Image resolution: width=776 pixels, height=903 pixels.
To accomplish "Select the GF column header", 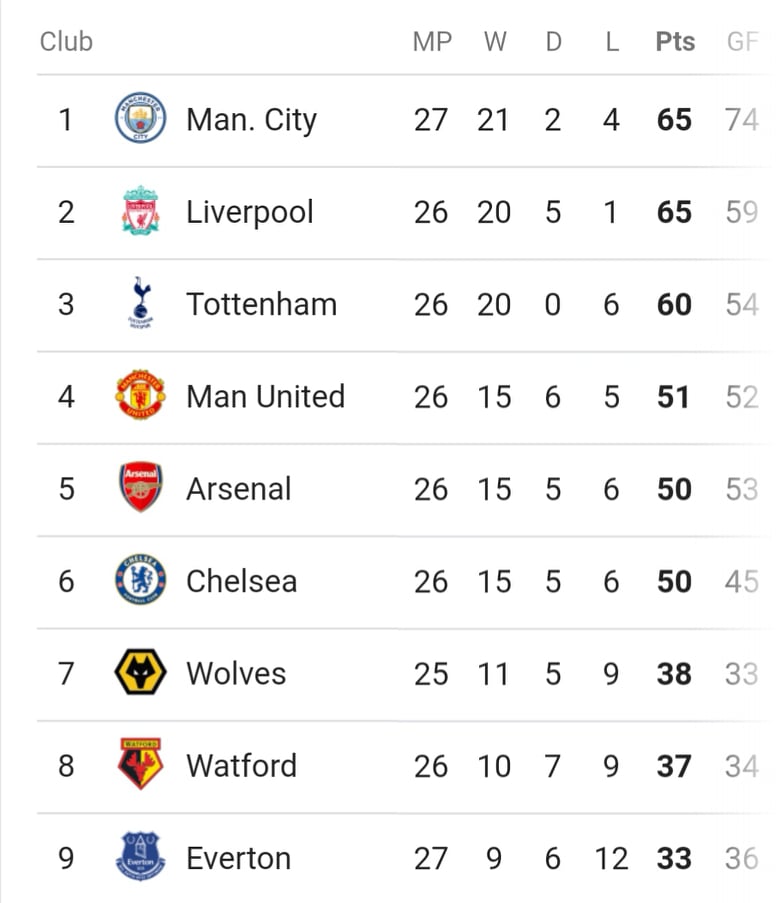I will click(742, 41).
